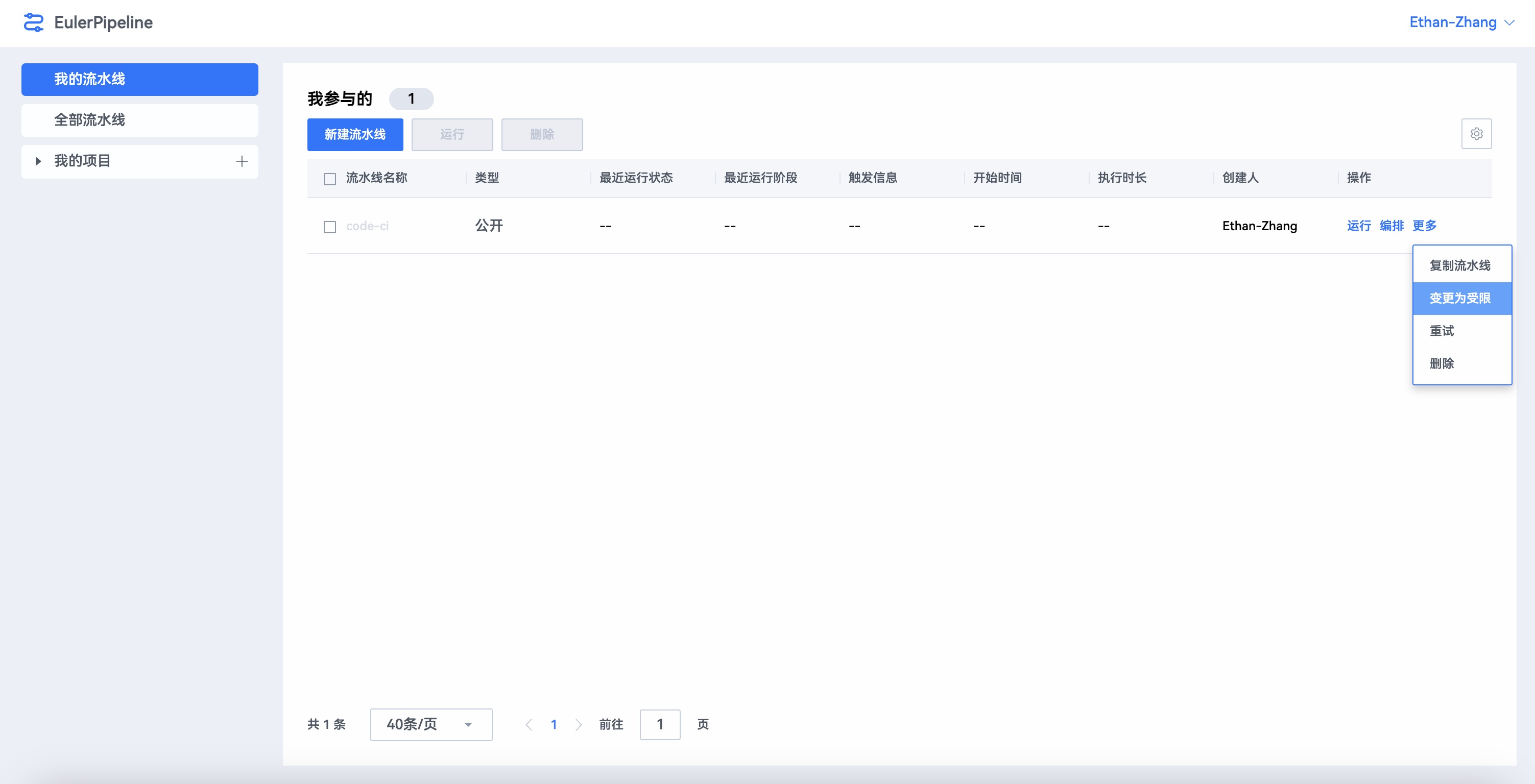The width and height of the screenshot is (1535, 784).
Task: Click the 新建流水线 button
Action: 355,135
